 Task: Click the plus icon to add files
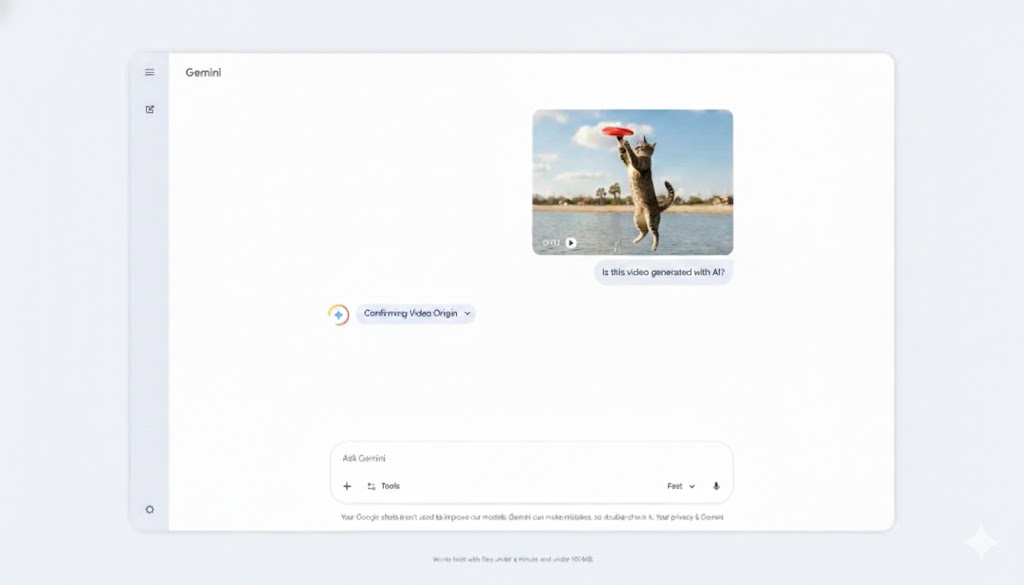pyautogui.click(x=347, y=486)
